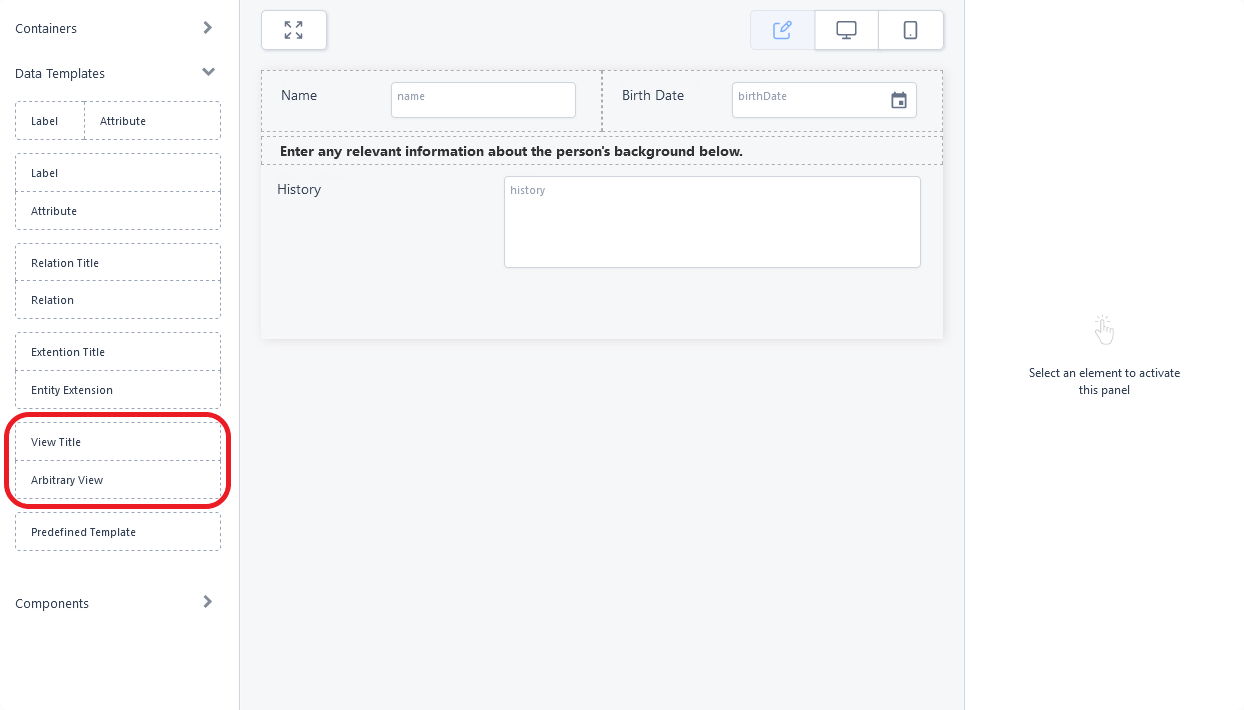This screenshot has width=1244, height=710.
Task: Switch to desktop preview monitor icon
Action: 846,30
